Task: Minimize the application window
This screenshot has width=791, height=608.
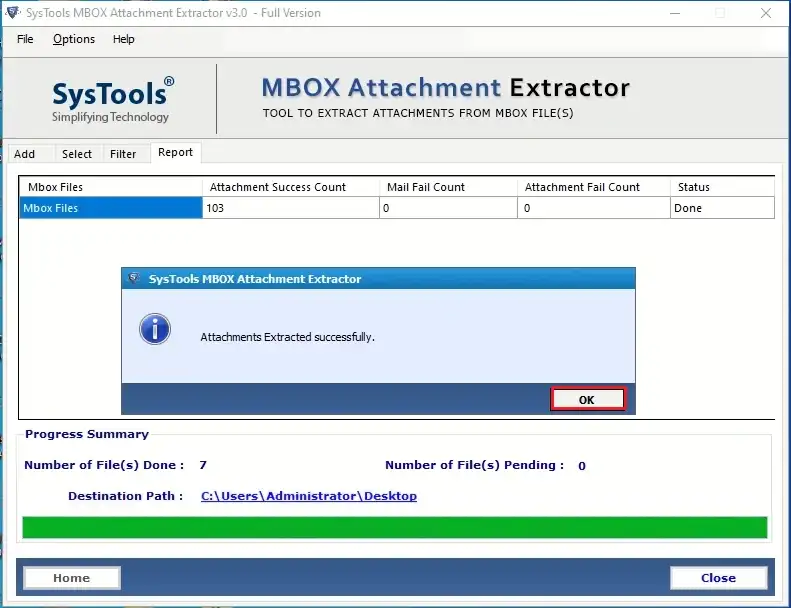Action: 675,13
